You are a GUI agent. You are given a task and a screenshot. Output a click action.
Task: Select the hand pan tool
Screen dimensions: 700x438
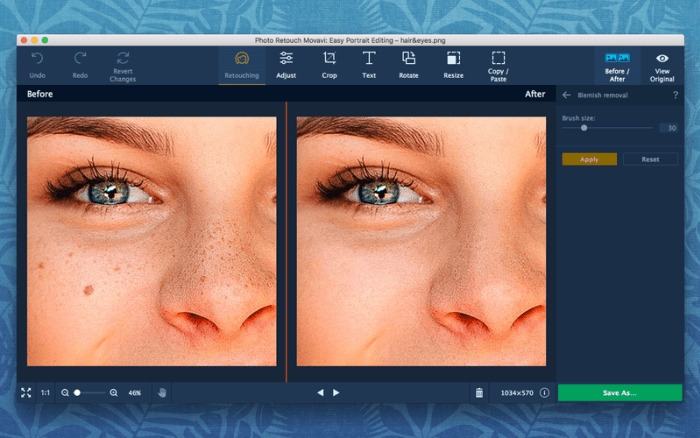[162, 393]
